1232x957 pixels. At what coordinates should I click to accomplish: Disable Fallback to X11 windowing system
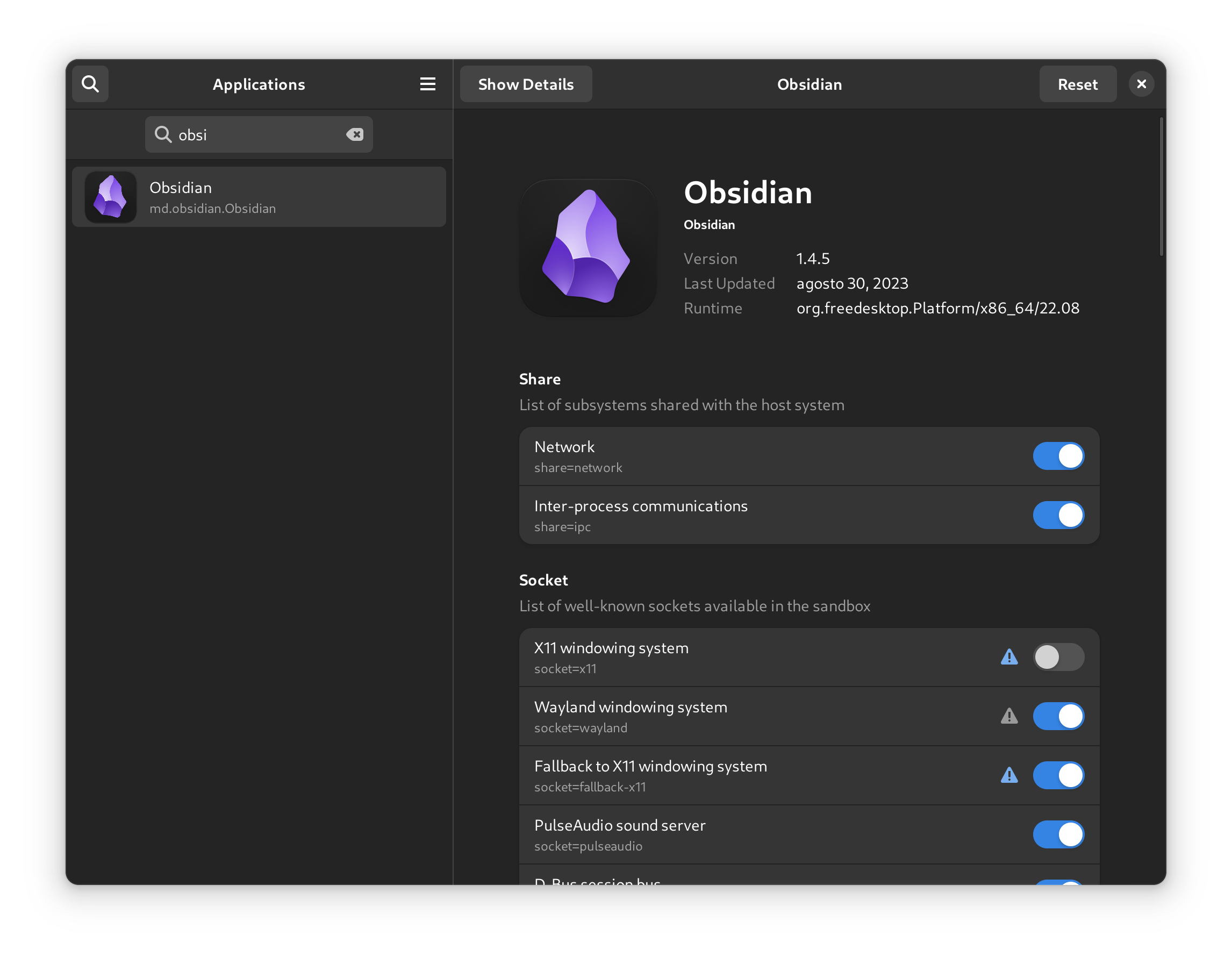pos(1058,775)
